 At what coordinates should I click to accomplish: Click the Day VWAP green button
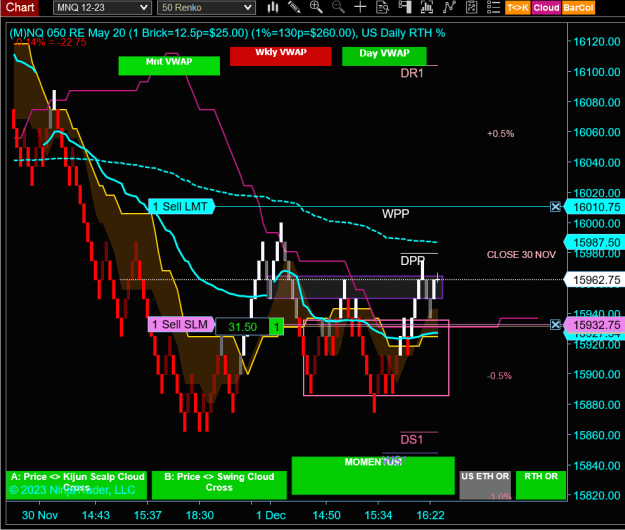tap(384, 56)
